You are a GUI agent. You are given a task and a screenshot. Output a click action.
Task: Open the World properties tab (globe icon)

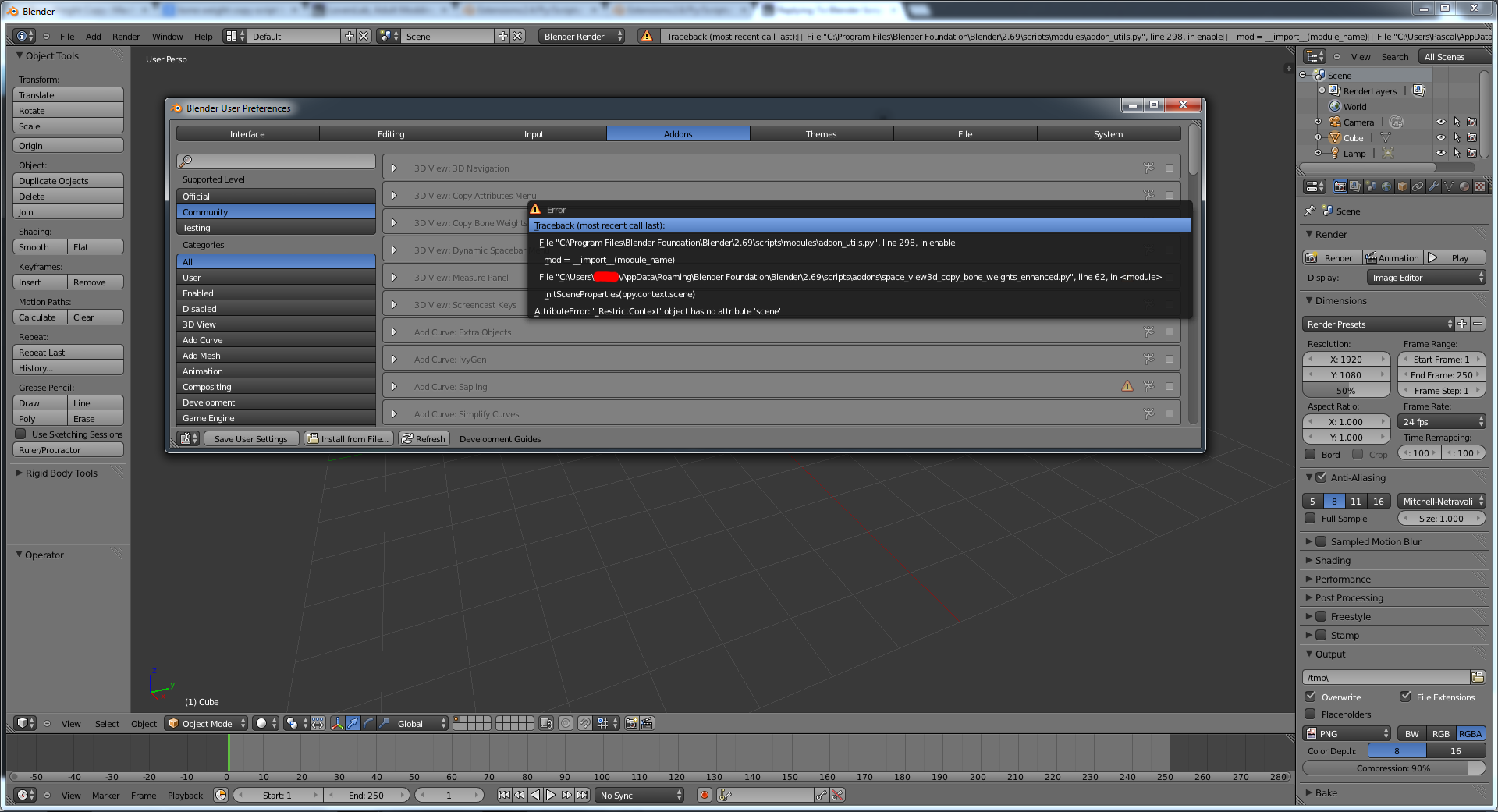click(x=1386, y=186)
